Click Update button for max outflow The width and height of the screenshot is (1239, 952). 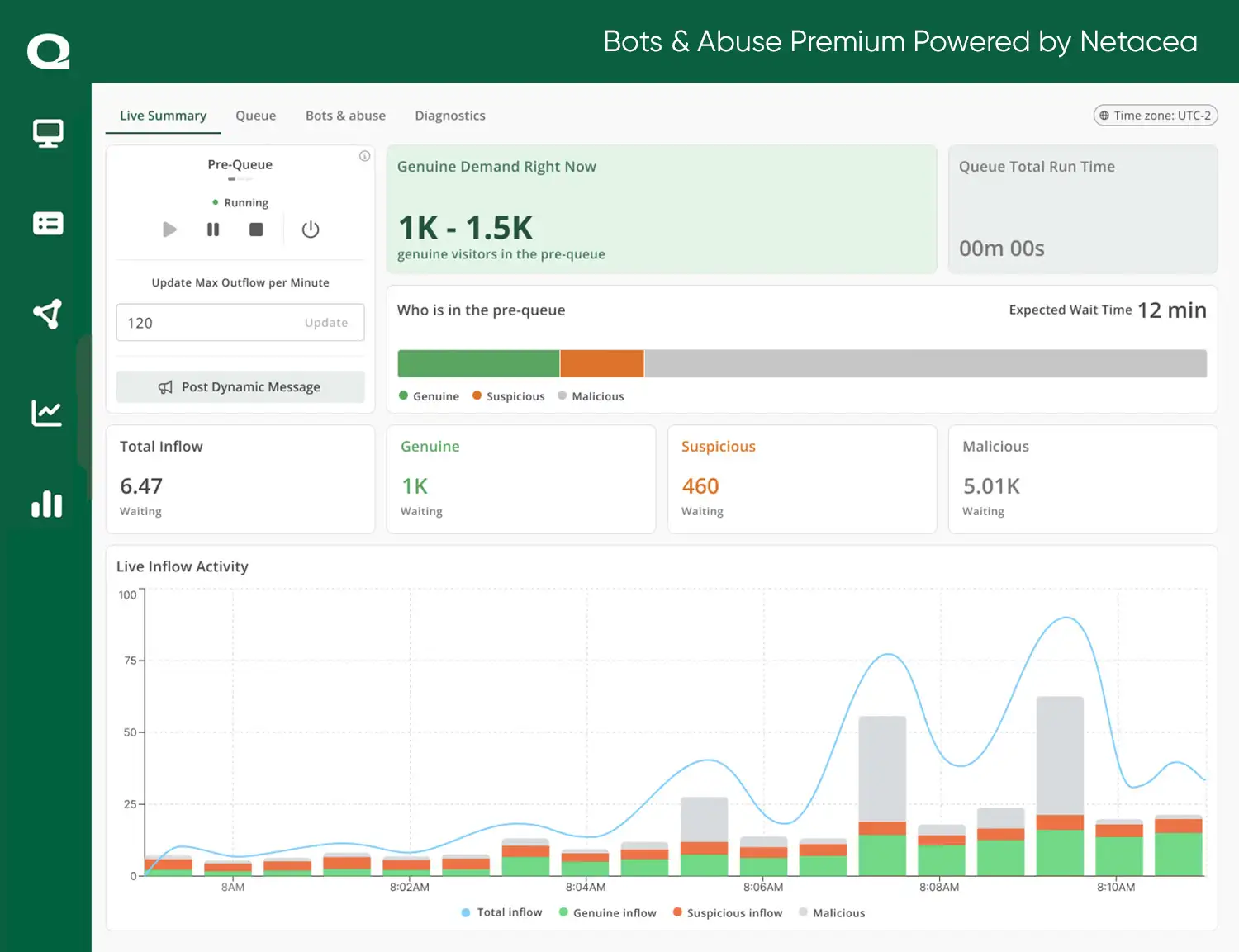click(x=326, y=323)
